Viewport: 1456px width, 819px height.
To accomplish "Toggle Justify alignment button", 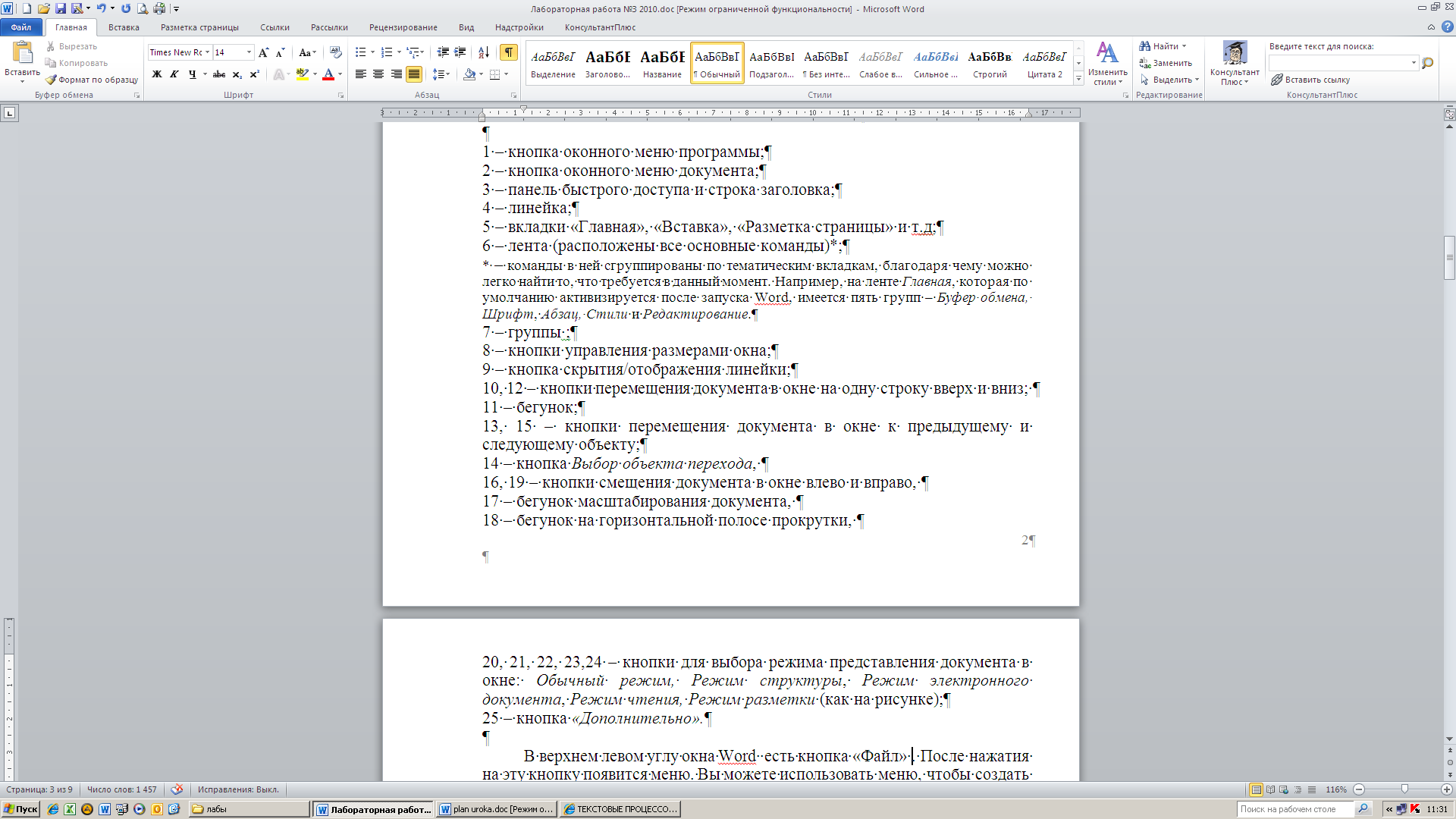I will pos(413,74).
